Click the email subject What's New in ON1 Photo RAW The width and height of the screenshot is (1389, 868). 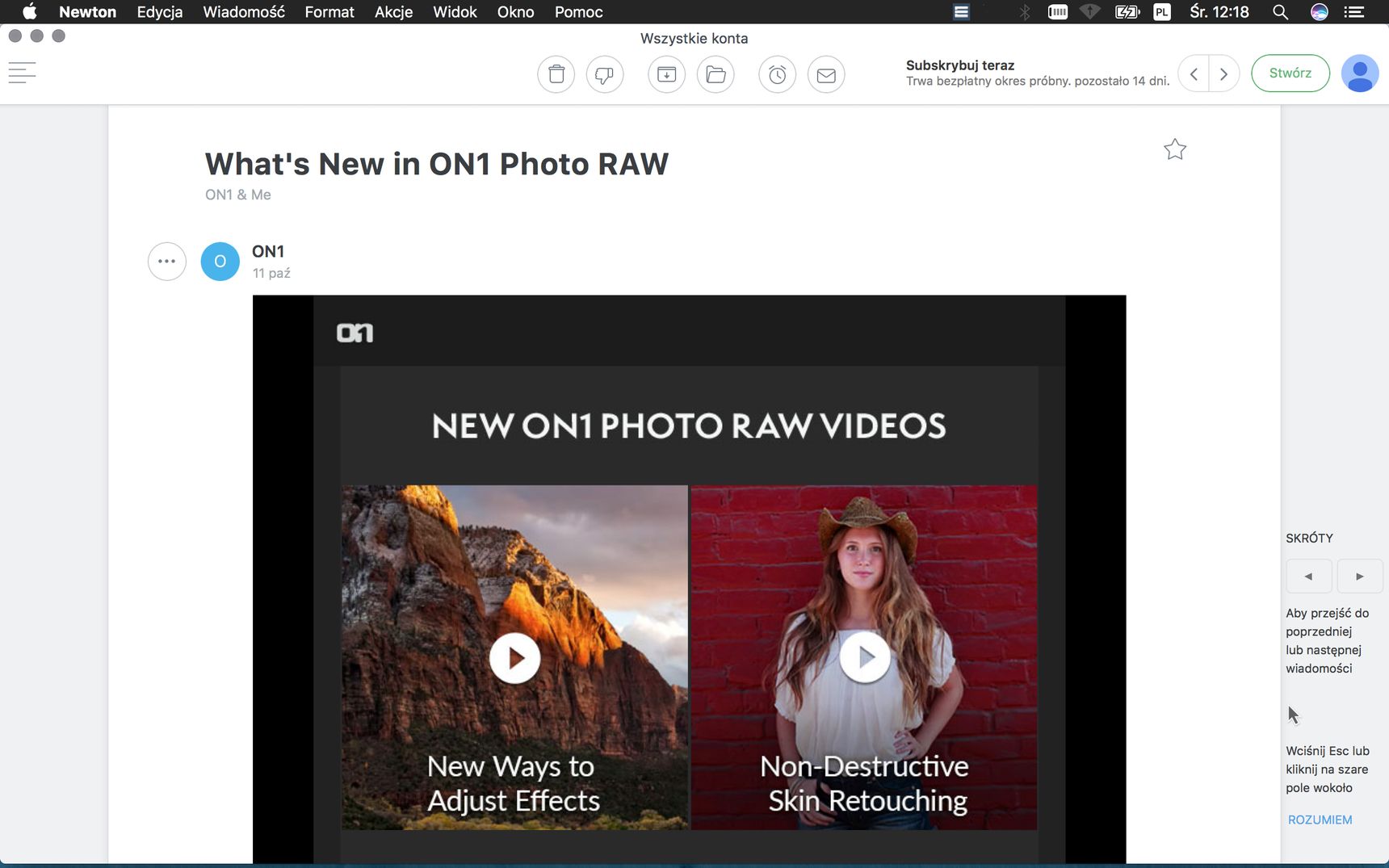tap(437, 164)
